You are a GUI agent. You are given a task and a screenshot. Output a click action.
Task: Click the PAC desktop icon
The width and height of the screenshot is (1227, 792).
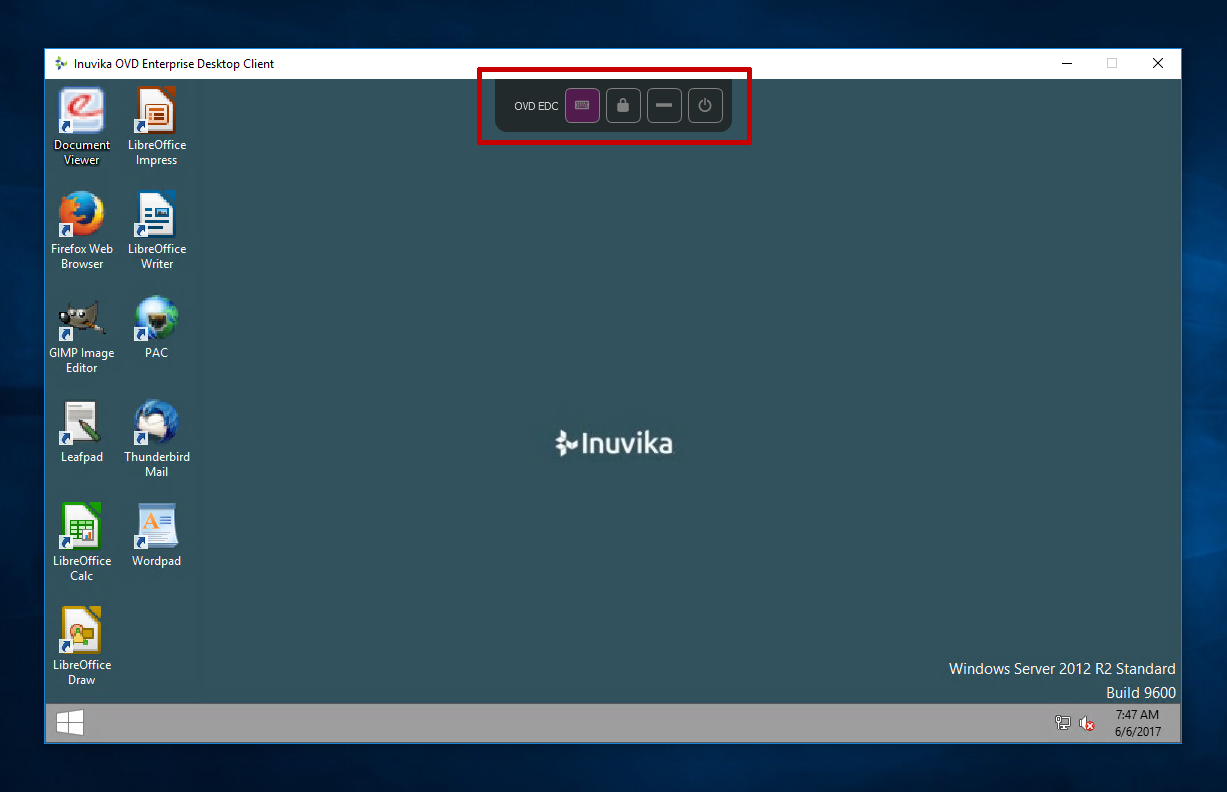(156, 320)
